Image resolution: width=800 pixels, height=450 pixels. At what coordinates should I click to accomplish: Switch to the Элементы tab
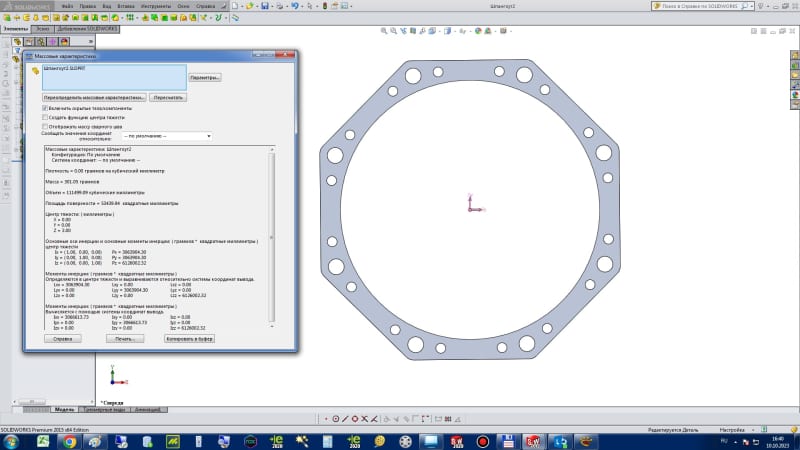[x=16, y=29]
